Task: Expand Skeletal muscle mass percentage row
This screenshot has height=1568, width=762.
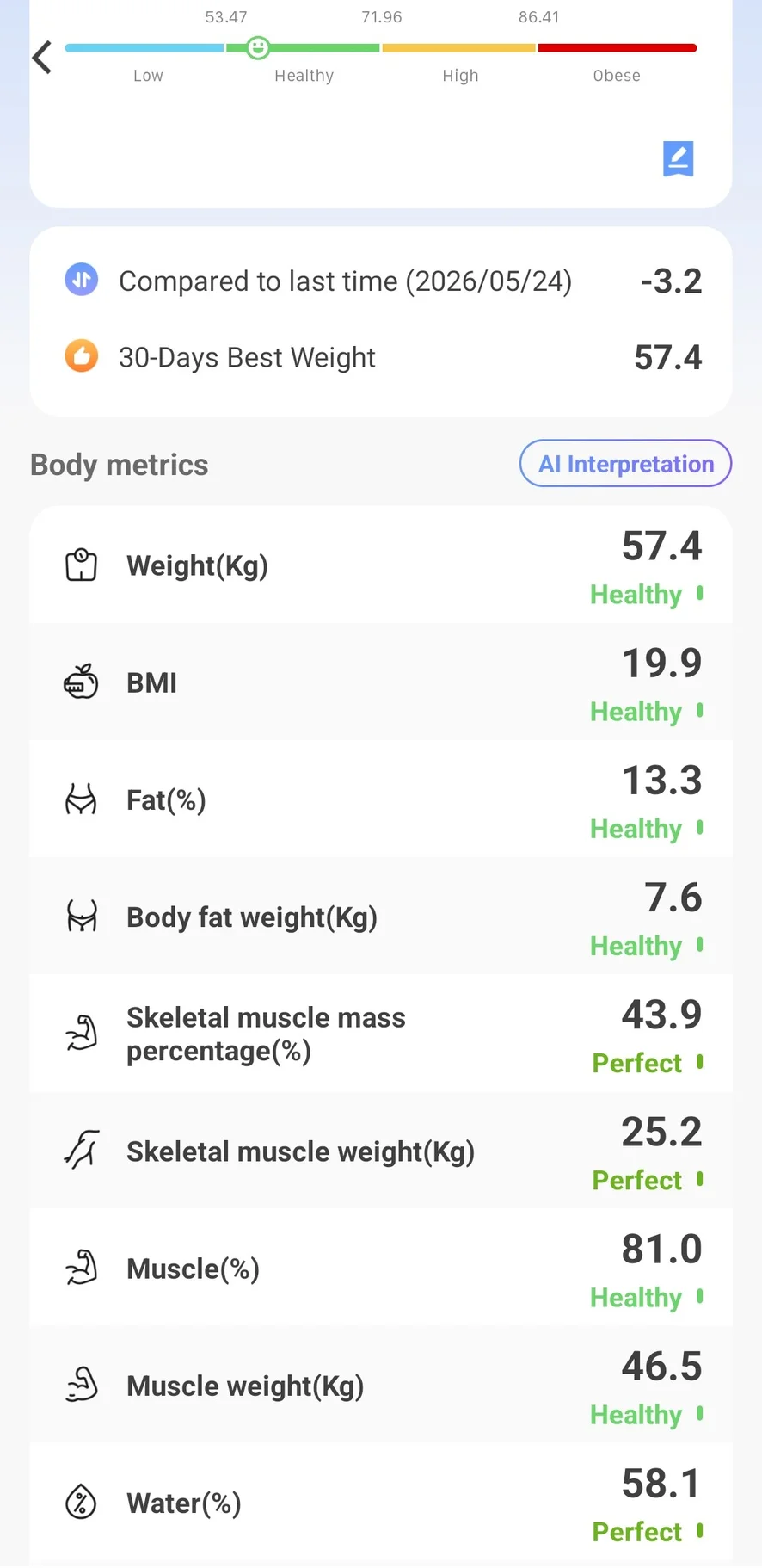Action: (381, 1034)
